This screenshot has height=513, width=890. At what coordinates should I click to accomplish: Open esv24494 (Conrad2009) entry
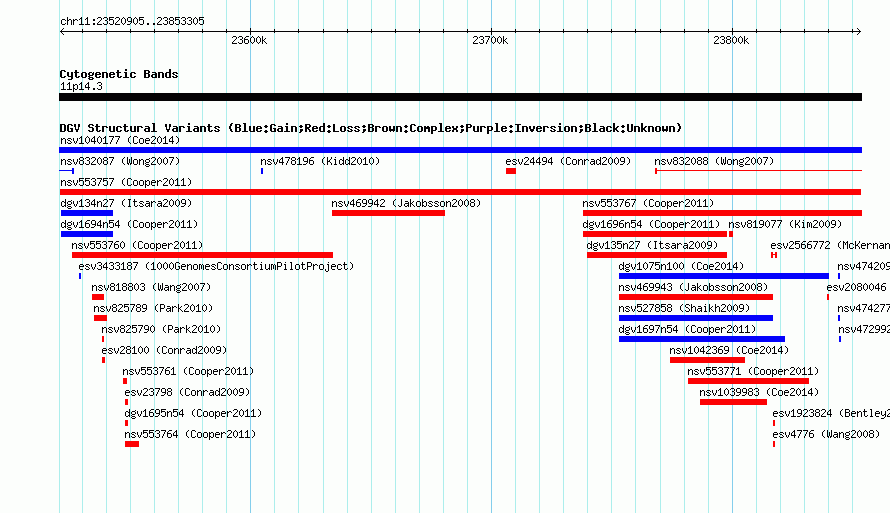point(568,161)
